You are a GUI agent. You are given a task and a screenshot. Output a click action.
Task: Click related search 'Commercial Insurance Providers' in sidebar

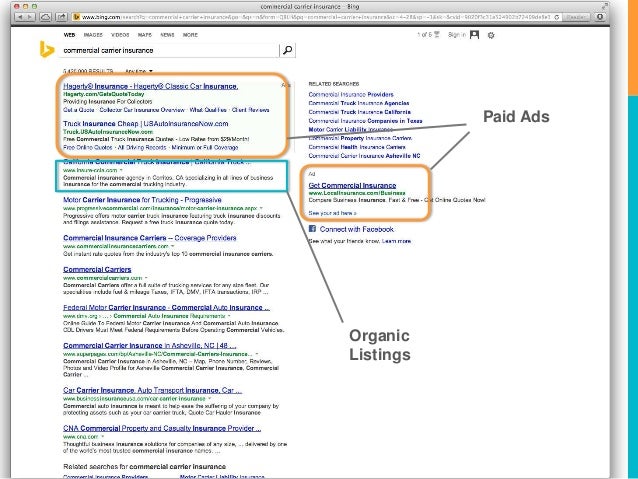(351, 94)
